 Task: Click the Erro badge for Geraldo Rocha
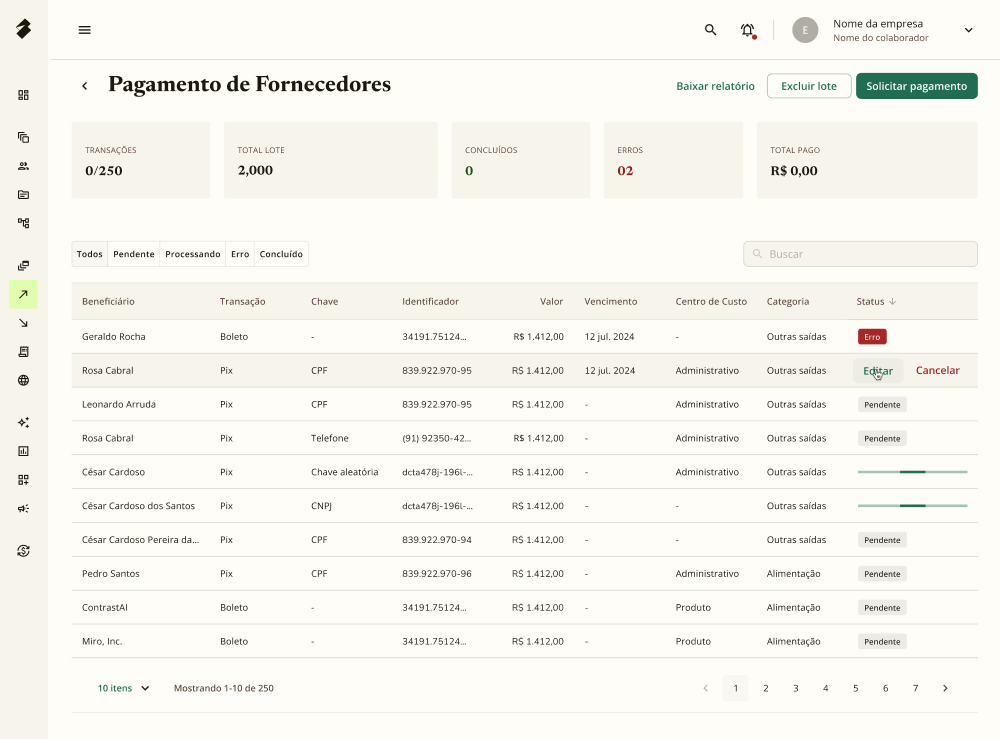(x=872, y=337)
